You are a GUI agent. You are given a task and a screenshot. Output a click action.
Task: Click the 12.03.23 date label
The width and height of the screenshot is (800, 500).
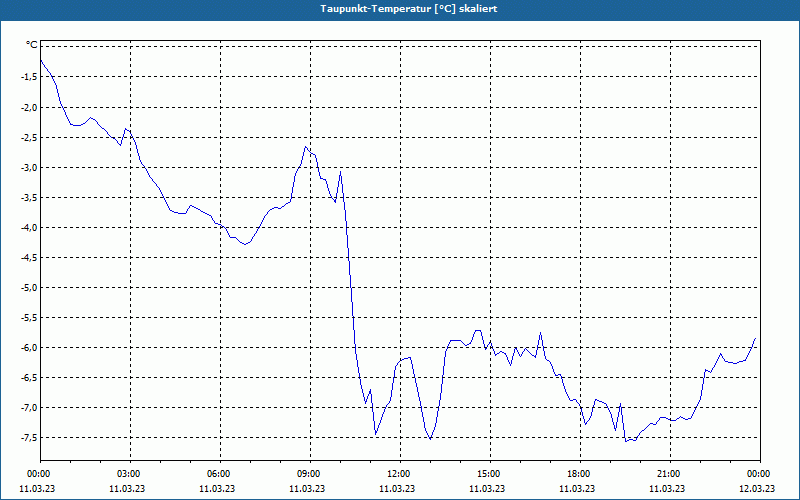(x=757, y=488)
